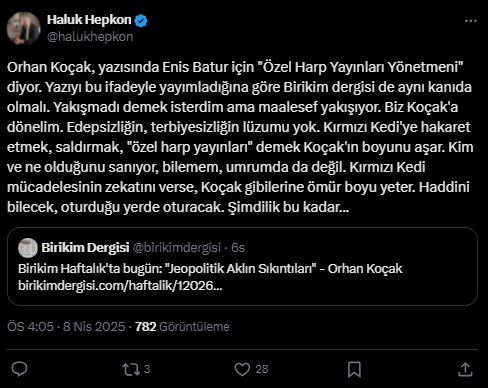Viewport: 488px width, 388px height.
Task: Follow the birikimdergisi.com/haftalik link
Action: point(120,286)
